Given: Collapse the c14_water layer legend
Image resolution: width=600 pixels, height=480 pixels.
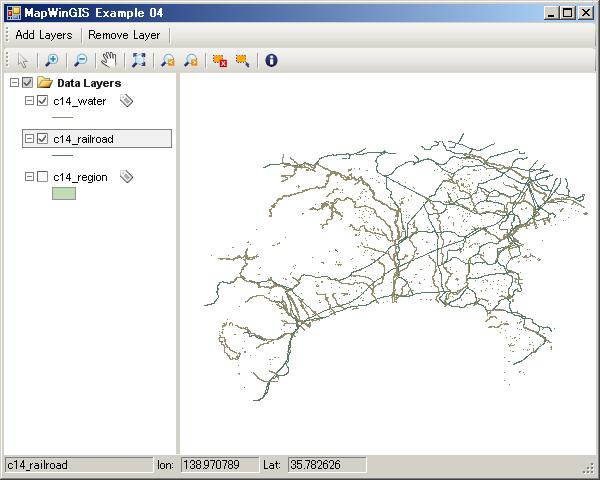Looking at the screenshot, I should [29, 101].
